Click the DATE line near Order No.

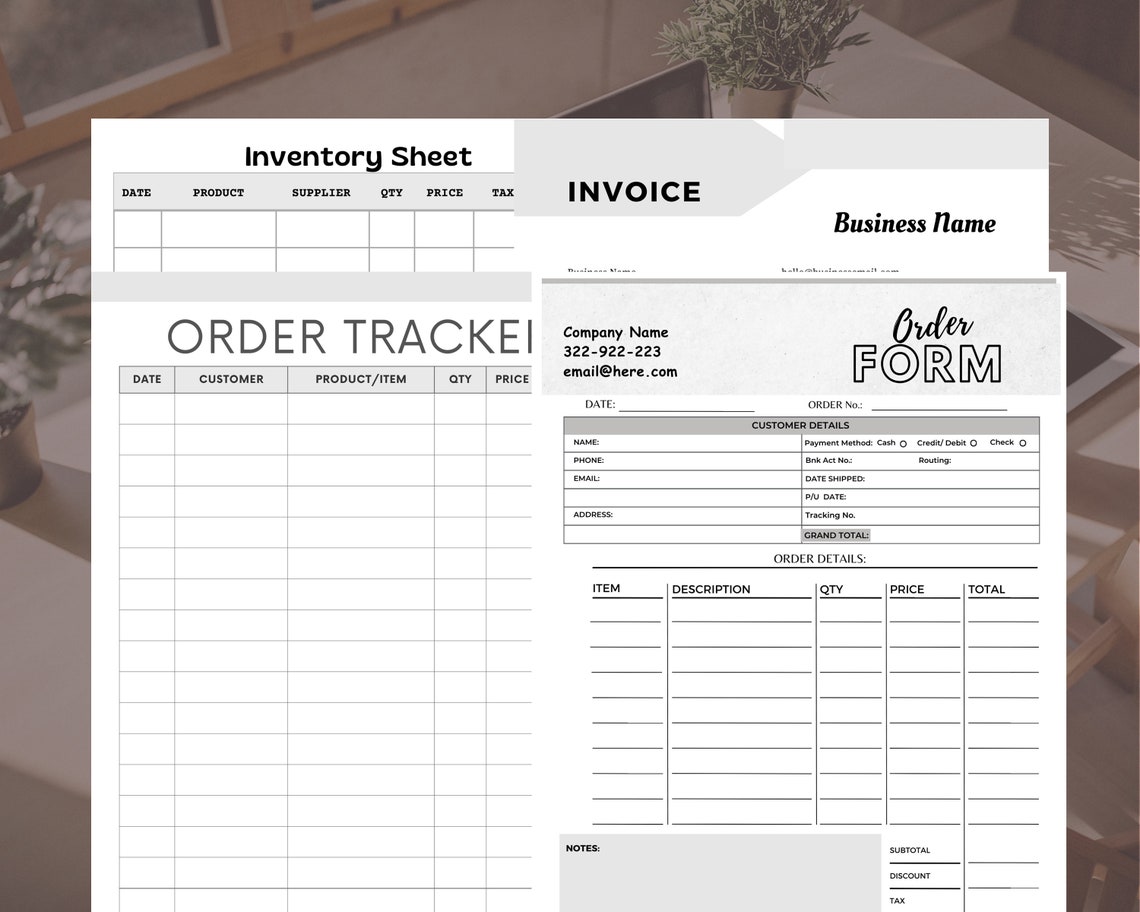coord(686,405)
